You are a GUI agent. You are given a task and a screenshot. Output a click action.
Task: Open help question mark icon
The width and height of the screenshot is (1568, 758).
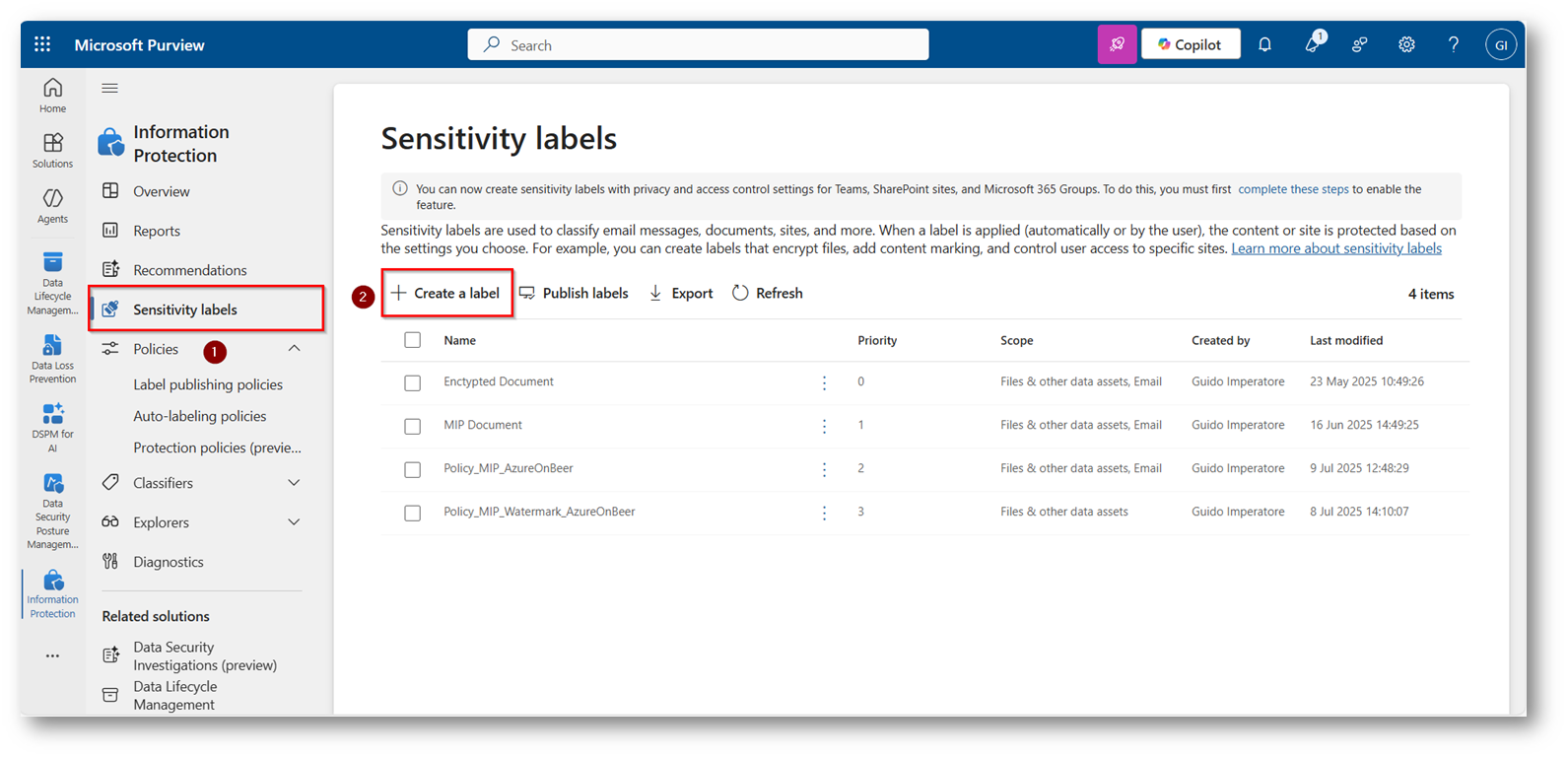(x=1454, y=44)
